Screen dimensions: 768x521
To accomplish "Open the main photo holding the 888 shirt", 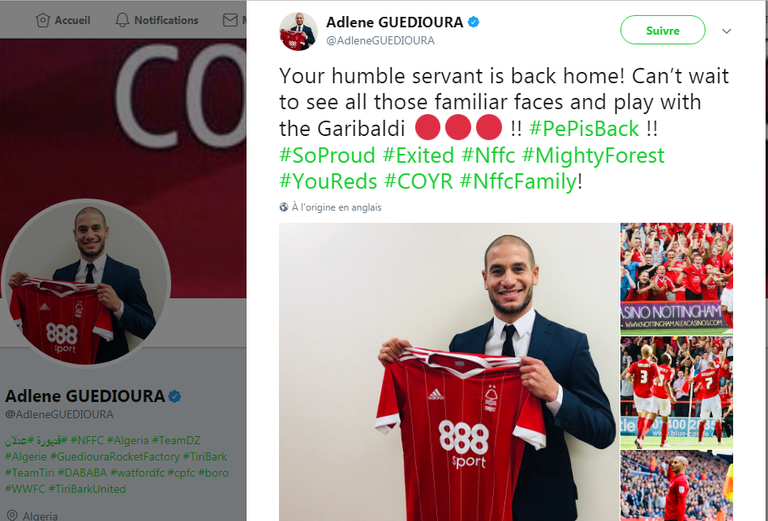I will [449, 372].
